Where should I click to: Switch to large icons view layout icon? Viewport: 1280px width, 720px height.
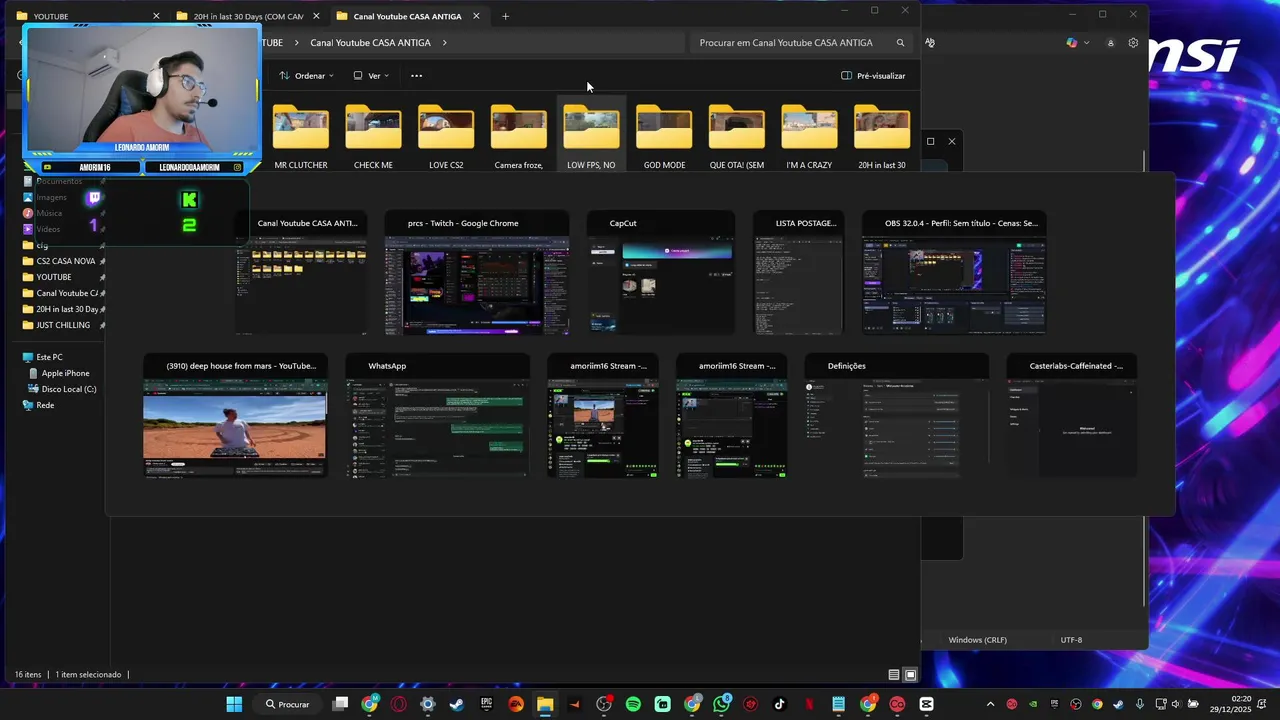coord(910,675)
